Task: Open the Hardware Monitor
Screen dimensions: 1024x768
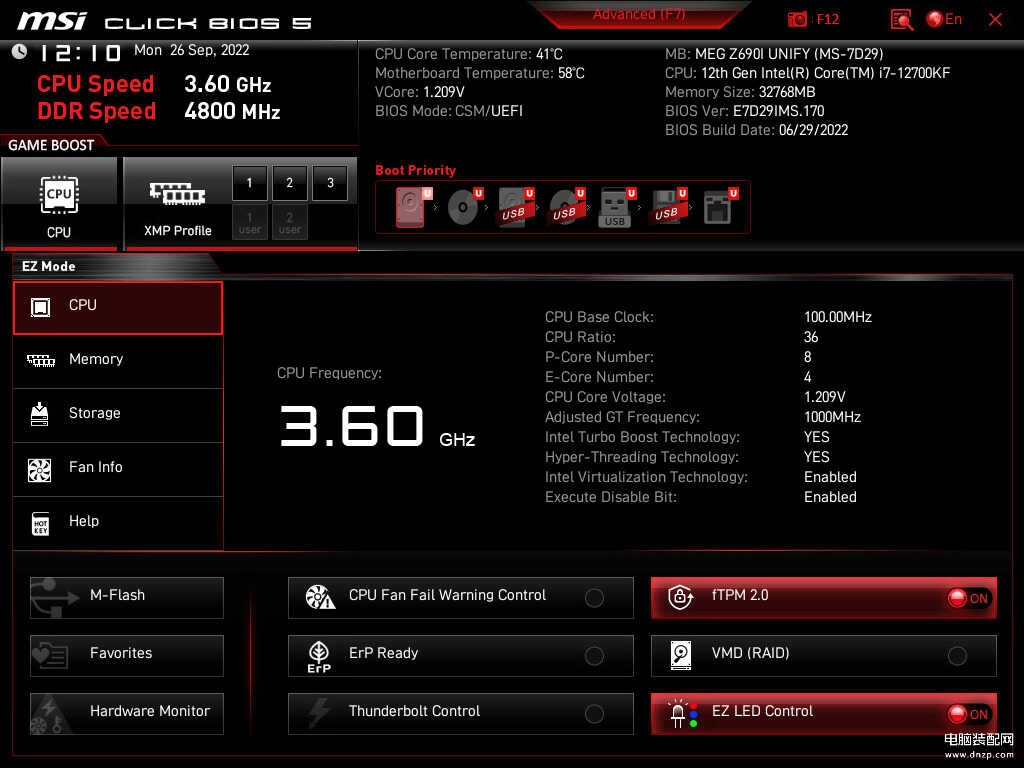Action: [x=127, y=712]
